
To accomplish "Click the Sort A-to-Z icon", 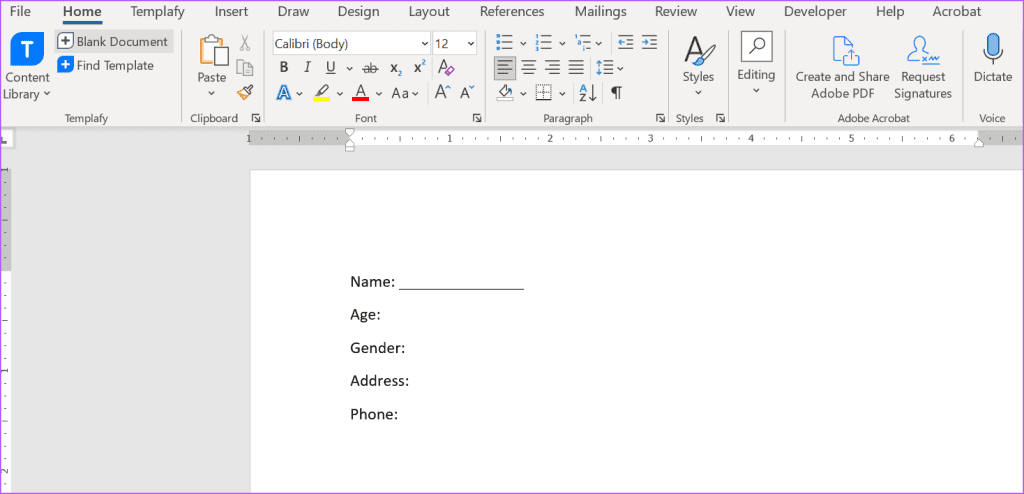I will tap(588, 93).
